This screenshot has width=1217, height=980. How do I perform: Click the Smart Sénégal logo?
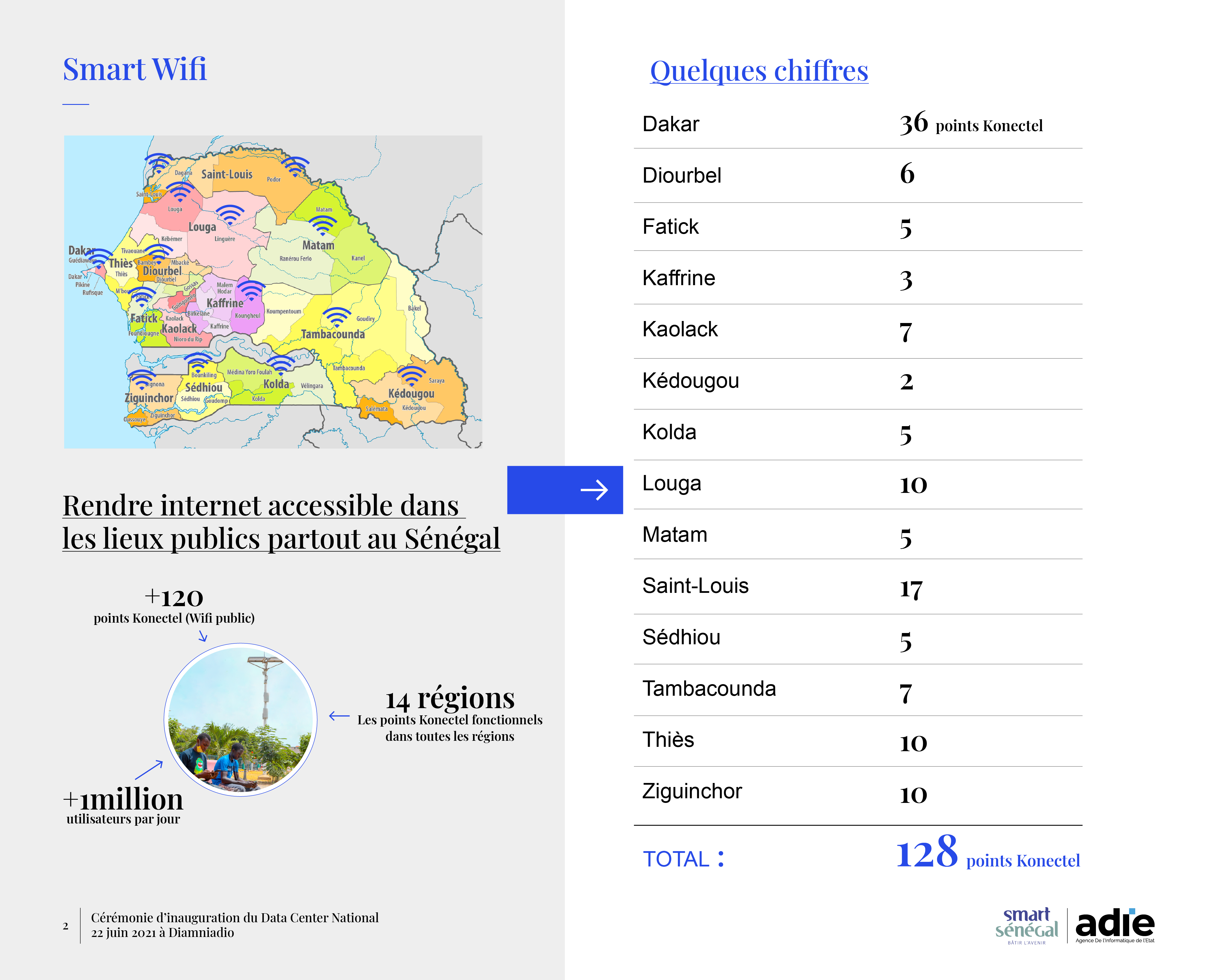click(1027, 926)
